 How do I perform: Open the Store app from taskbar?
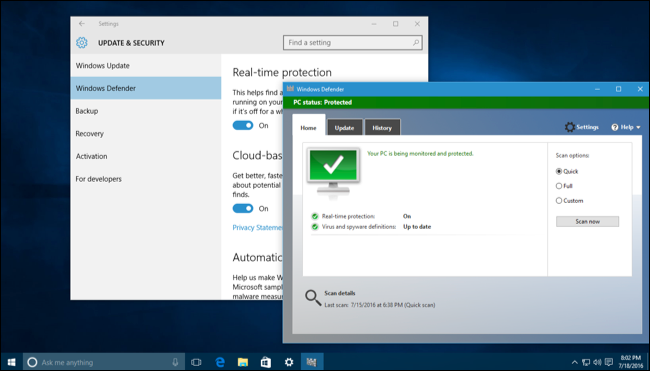tap(266, 362)
